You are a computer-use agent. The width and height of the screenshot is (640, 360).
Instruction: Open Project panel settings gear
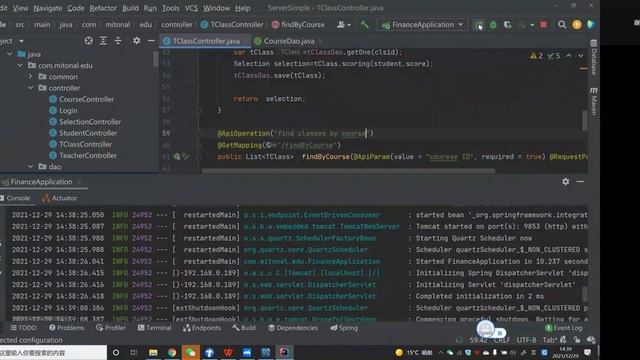point(136,41)
